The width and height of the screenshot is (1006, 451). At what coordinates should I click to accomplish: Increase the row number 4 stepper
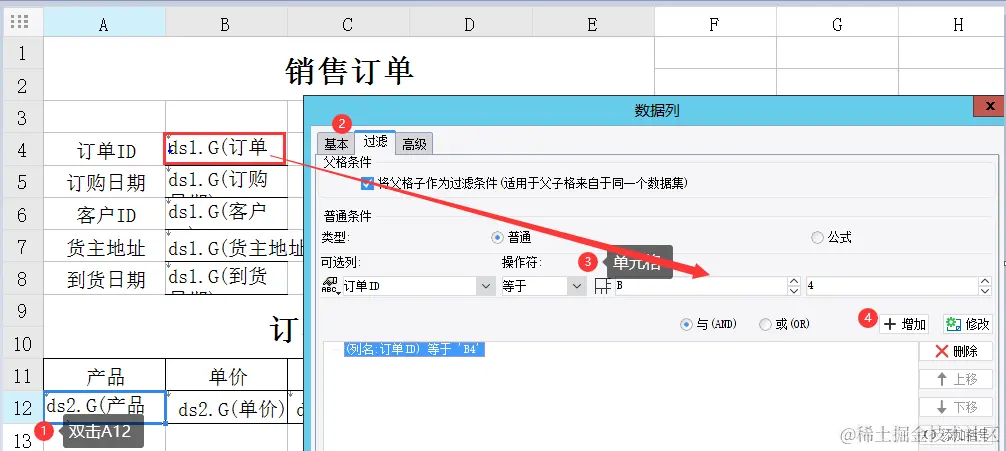[x=985, y=282]
